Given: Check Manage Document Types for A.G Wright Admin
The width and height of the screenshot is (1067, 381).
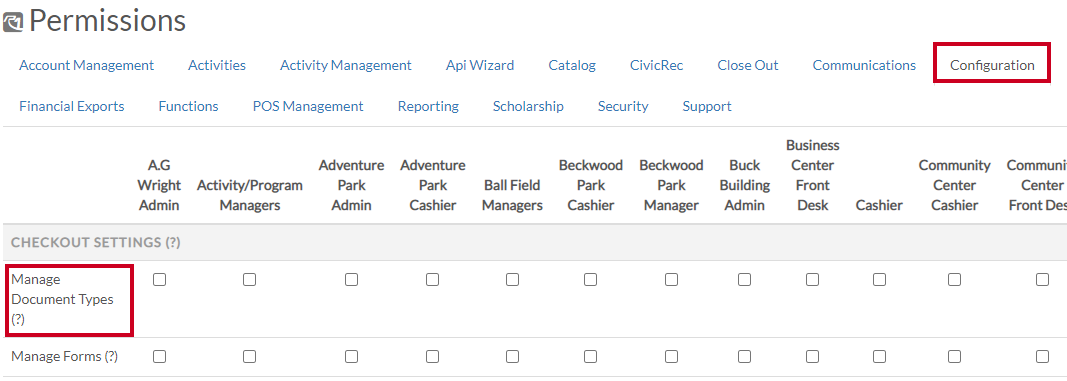Looking at the screenshot, I should tap(159, 280).
